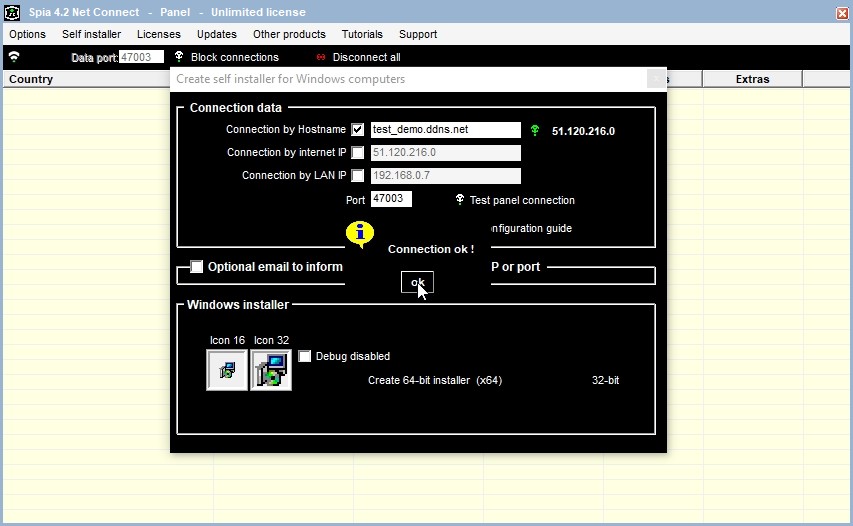Click the Extras column header
Viewport: 853px width, 526px height.
752,79
